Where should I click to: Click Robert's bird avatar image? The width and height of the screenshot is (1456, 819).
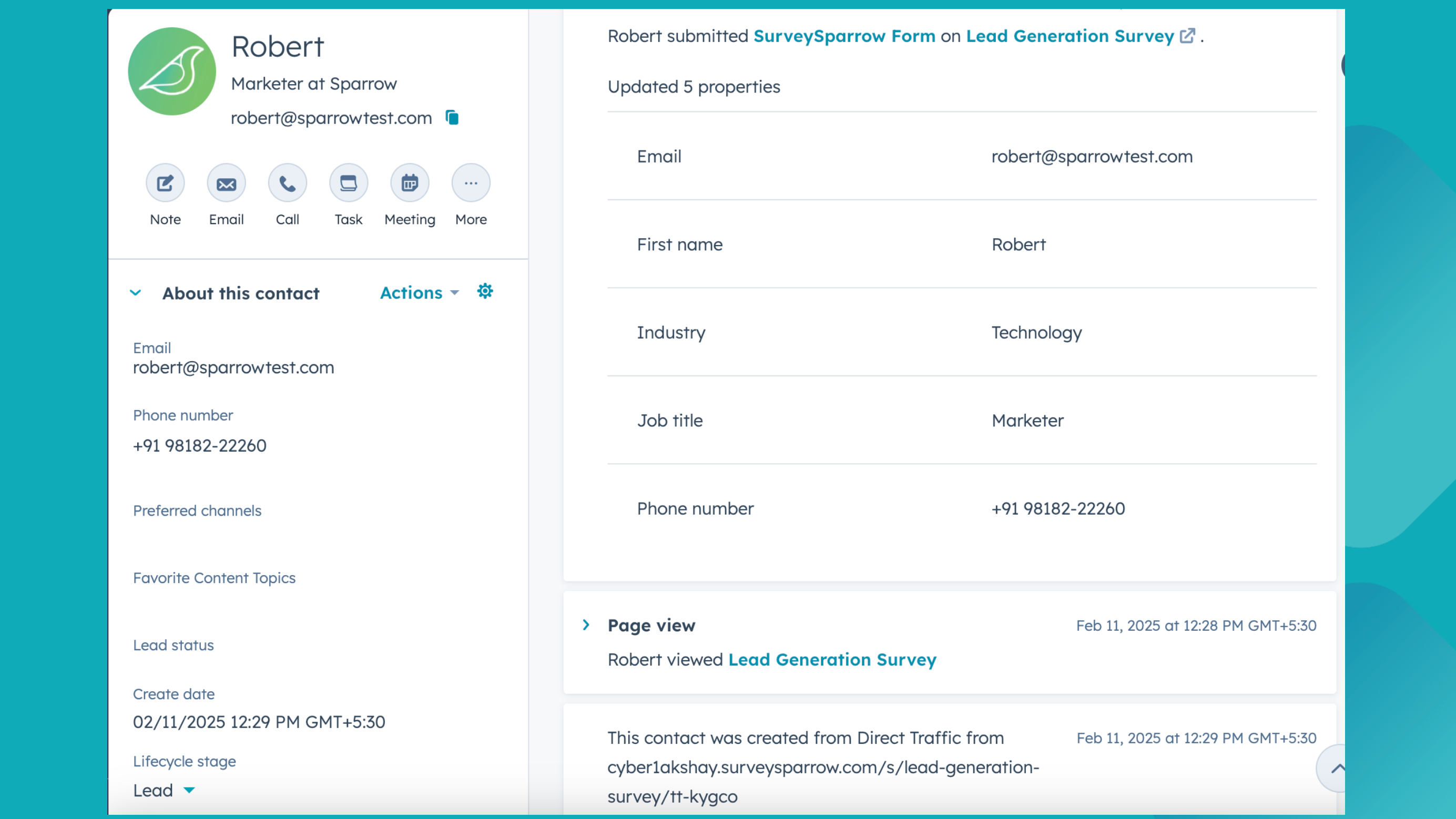pos(172,72)
